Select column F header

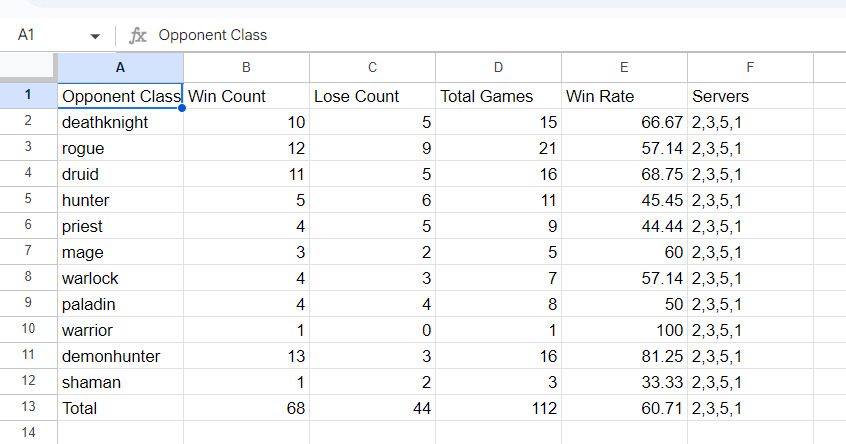[751, 67]
